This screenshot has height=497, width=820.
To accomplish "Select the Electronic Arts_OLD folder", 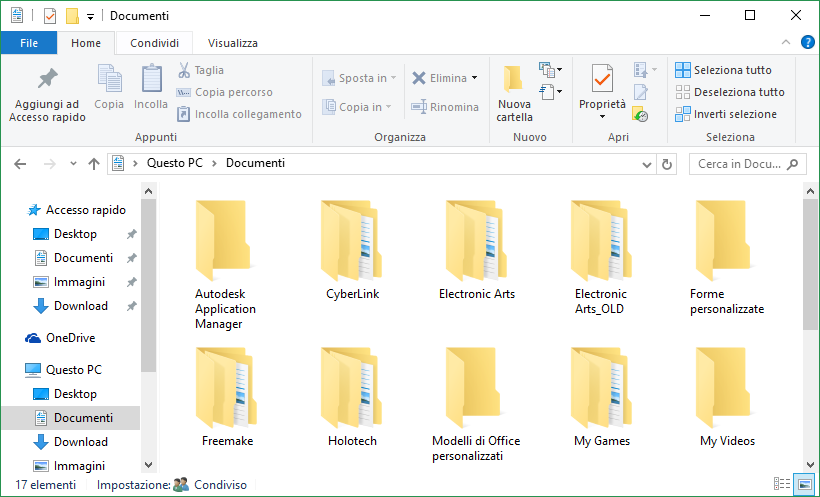I will [601, 257].
